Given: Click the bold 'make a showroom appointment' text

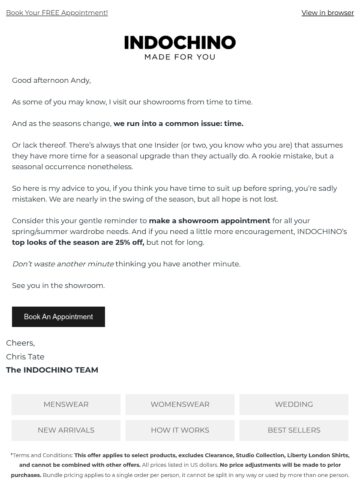Looking at the screenshot, I should pyautogui.click(x=209, y=221).
